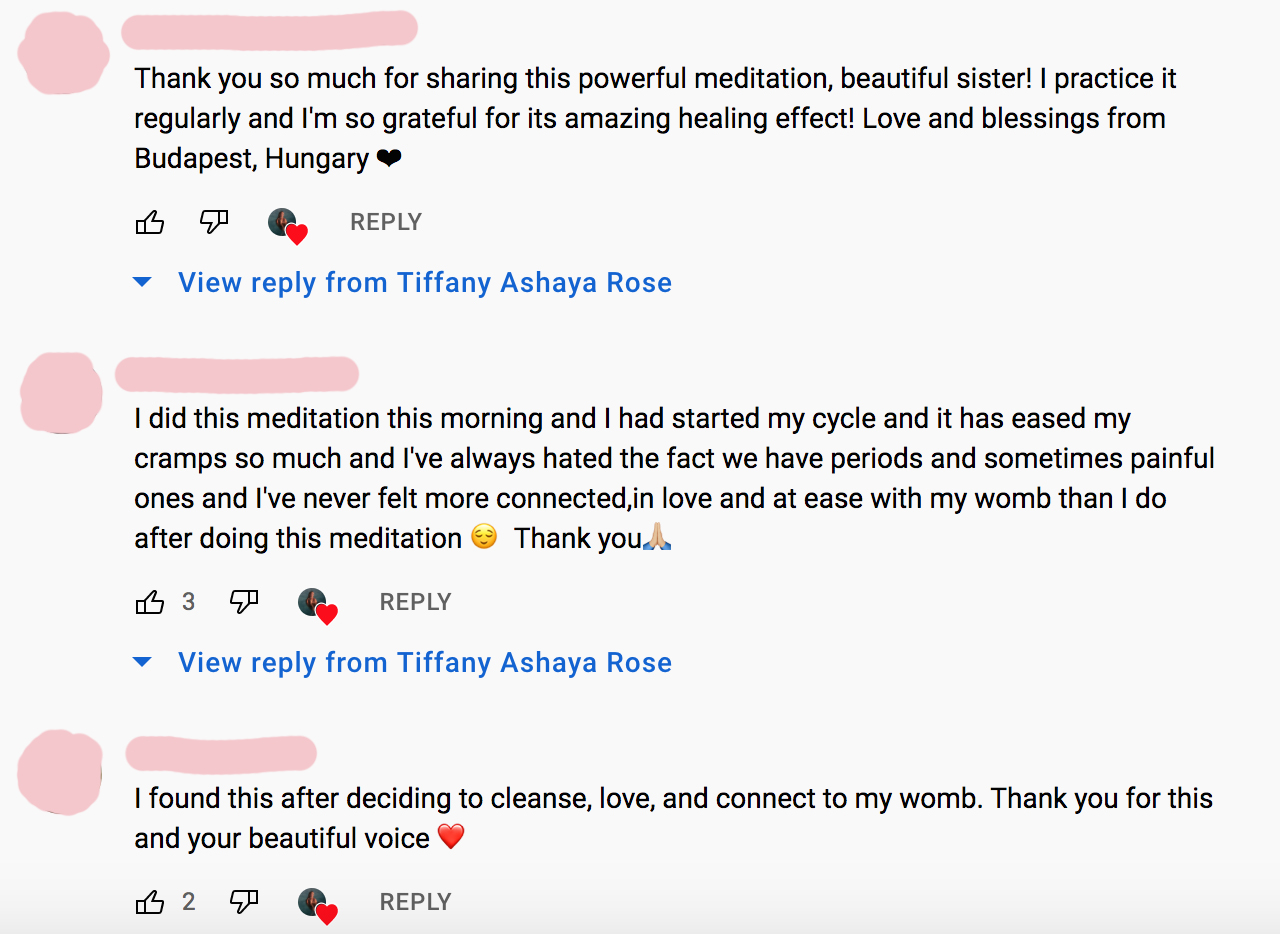Click the blurred username above "beautiful voice" comment

221,753
